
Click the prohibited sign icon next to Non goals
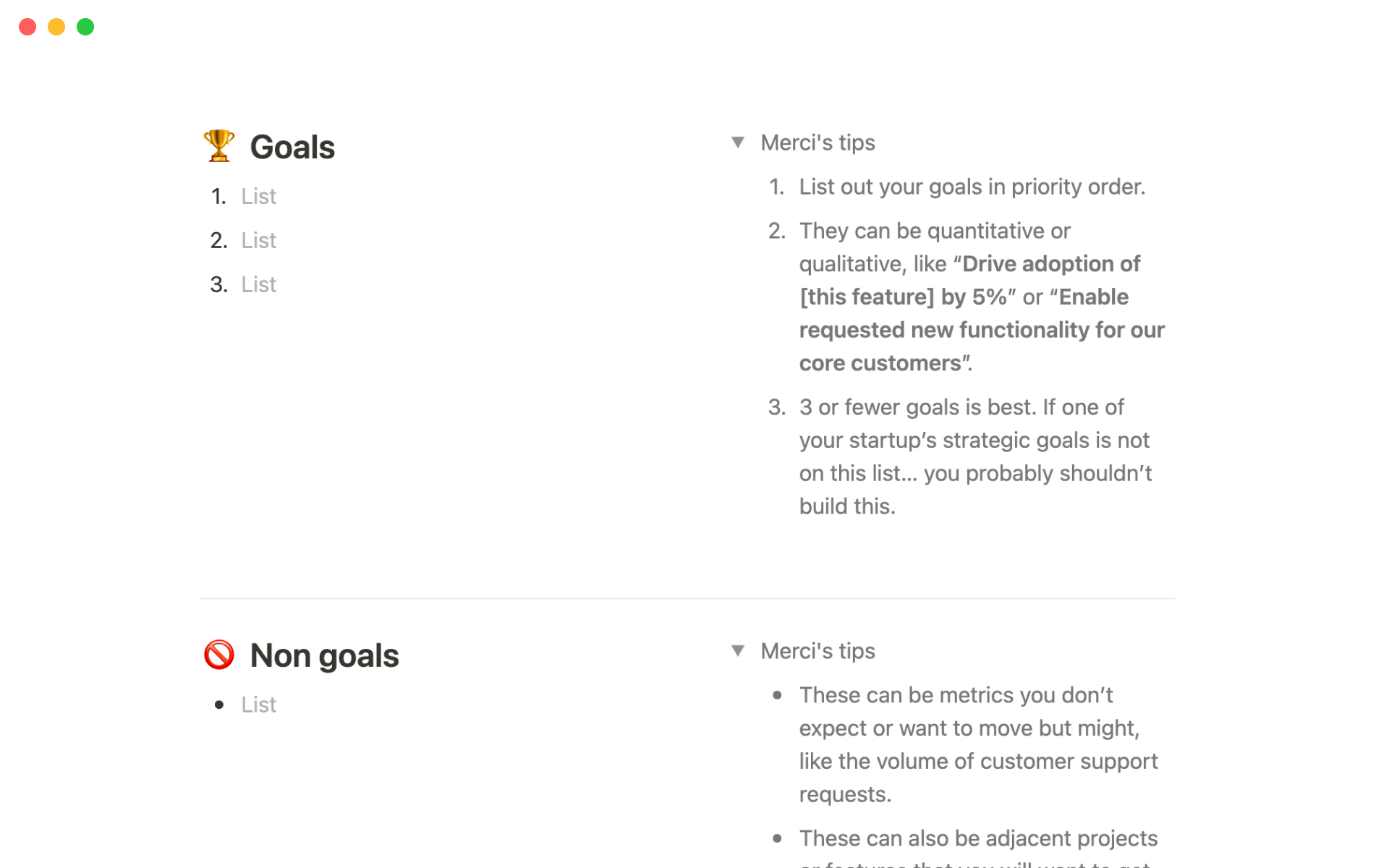218,655
